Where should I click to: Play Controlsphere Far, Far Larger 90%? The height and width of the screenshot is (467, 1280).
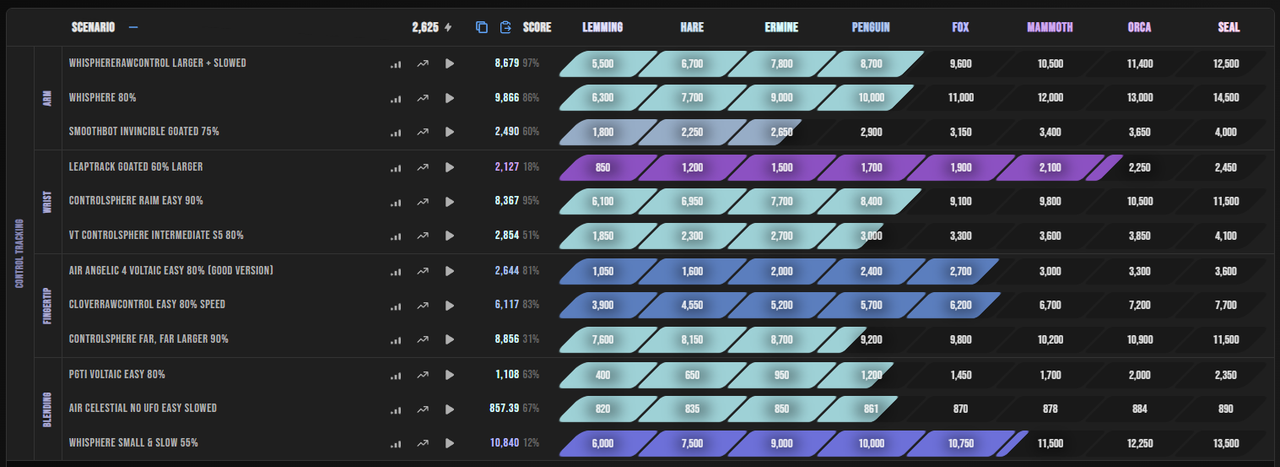click(x=449, y=340)
